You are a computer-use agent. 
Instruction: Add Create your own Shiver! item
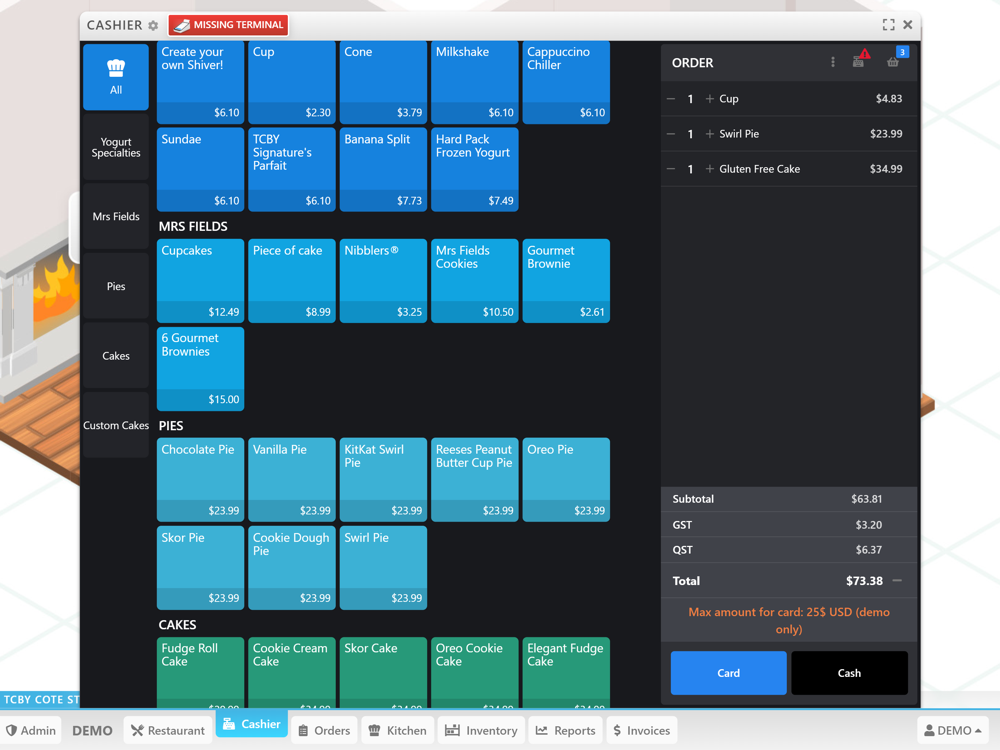point(200,82)
